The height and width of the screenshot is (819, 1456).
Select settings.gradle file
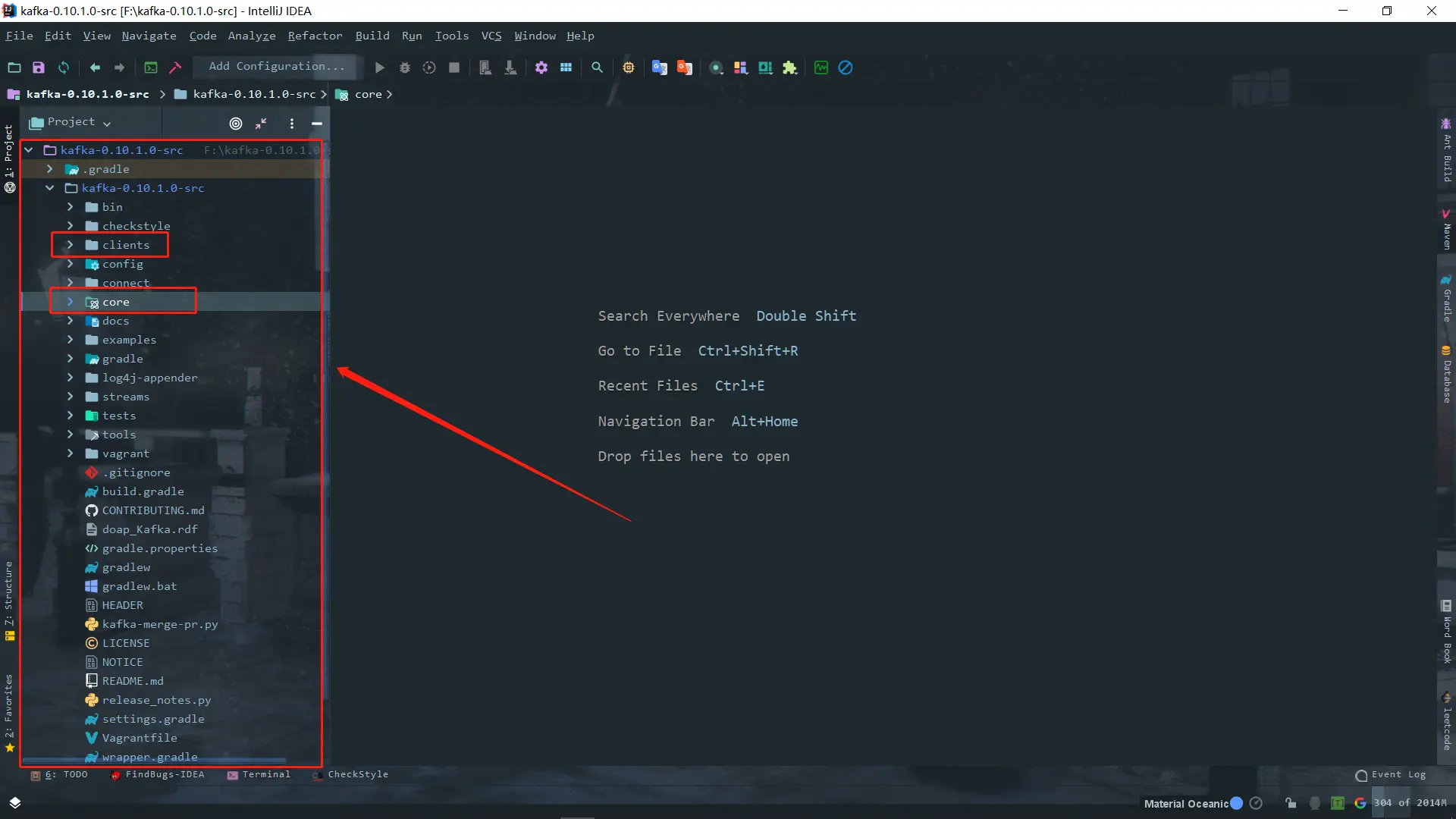point(153,719)
